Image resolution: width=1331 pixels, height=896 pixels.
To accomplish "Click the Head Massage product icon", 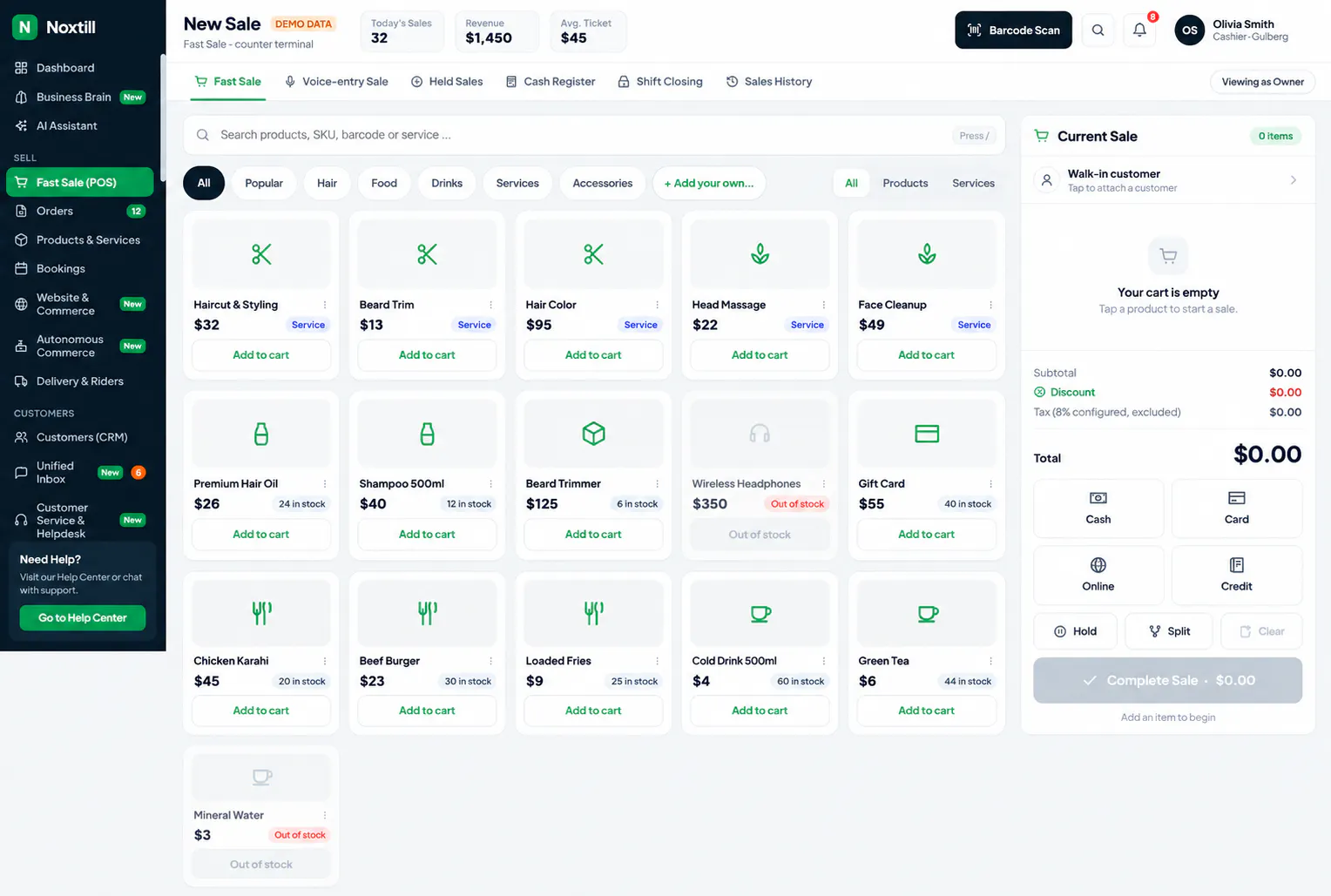I will [760, 254].
